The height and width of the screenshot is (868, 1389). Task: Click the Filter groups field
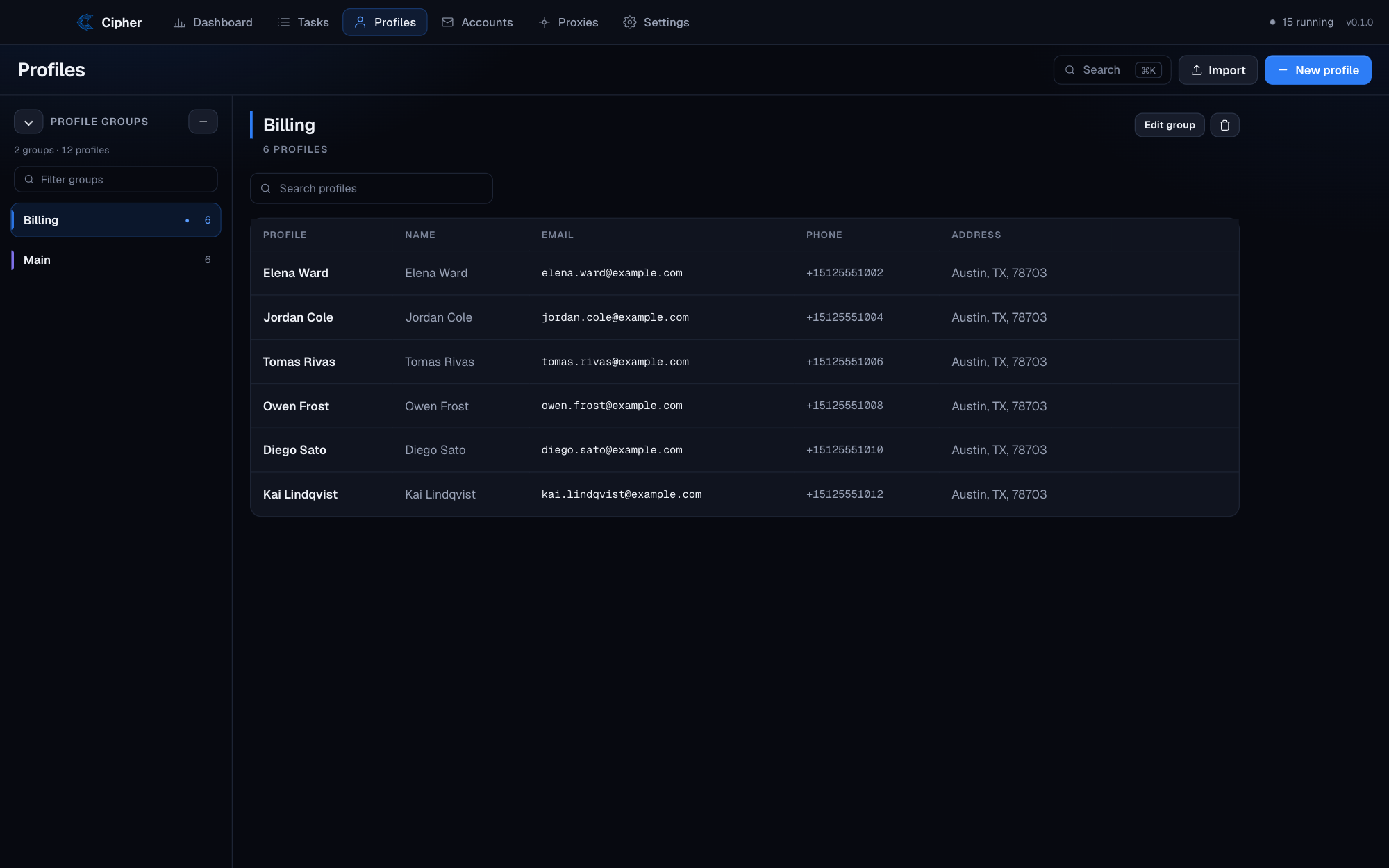(116, 179)
